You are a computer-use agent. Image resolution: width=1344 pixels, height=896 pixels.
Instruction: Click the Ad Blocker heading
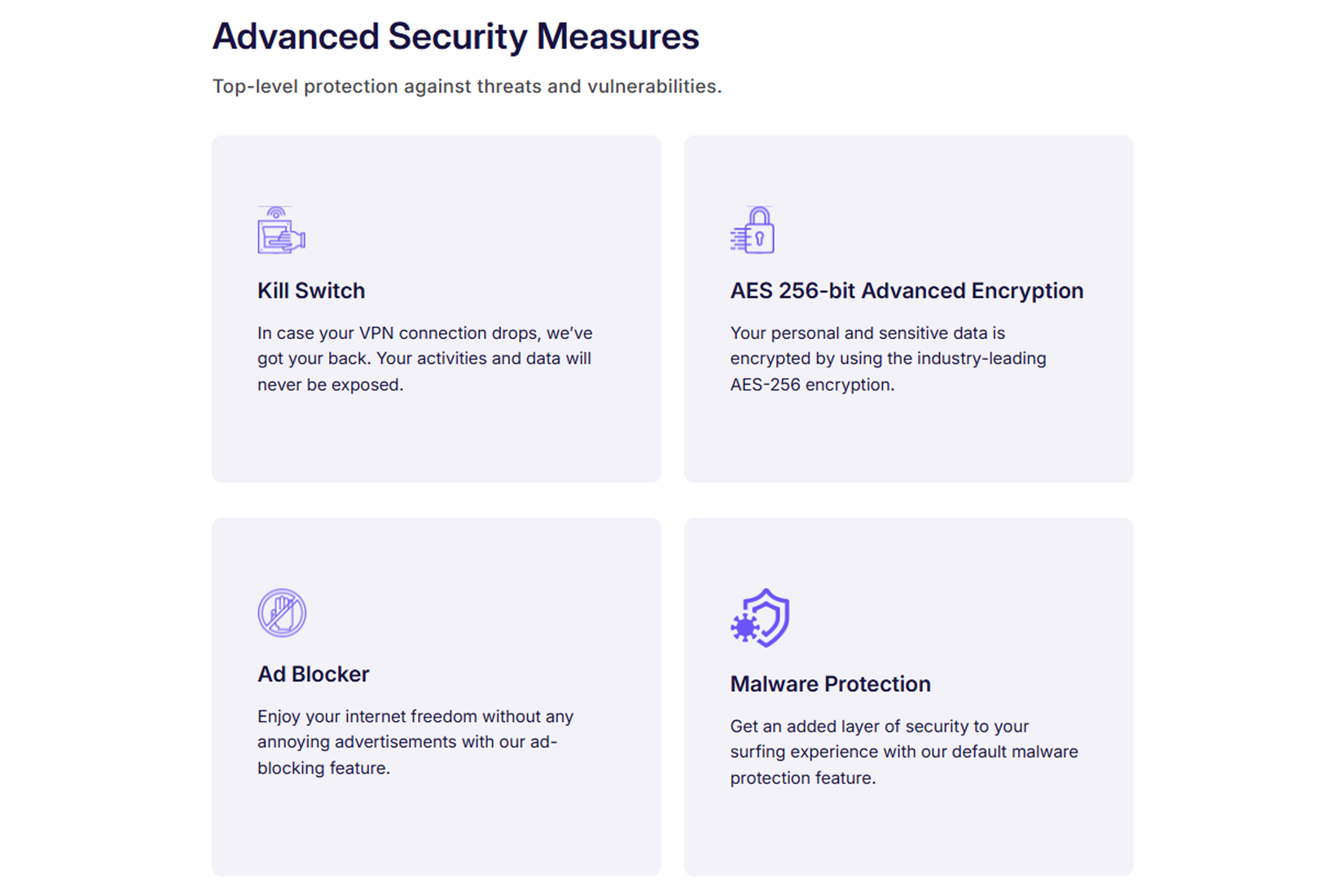(x=314, y=674)
